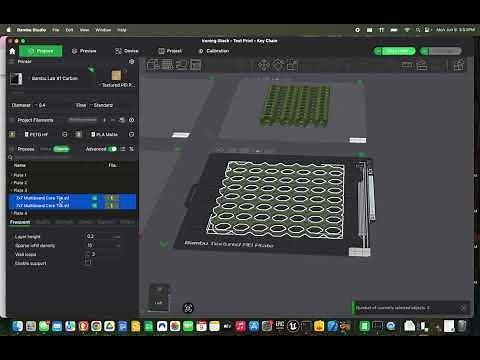The height and width of the screenshot is (360, 480).
Task: Expand Plate 2 in object list
Action: pyautogui.click(x=12, y=183)
